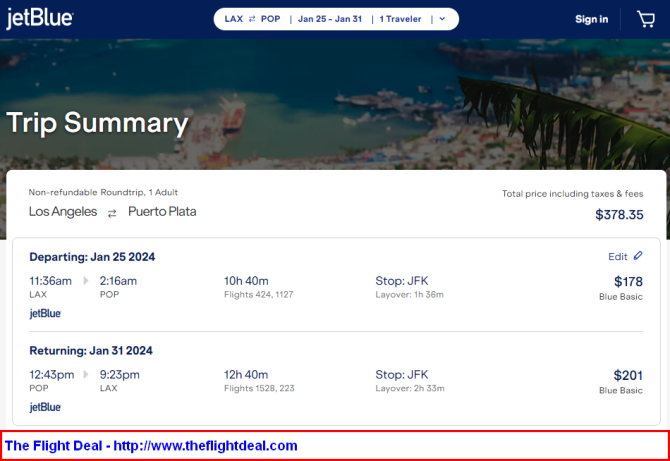Click the arrow between 12:43pm and 9:23pm

86,374
